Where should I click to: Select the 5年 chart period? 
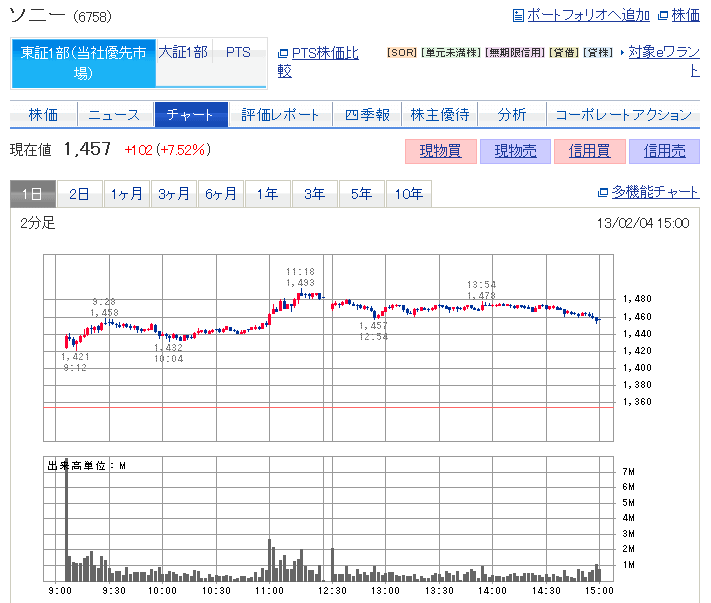click(x=362, y=194)
